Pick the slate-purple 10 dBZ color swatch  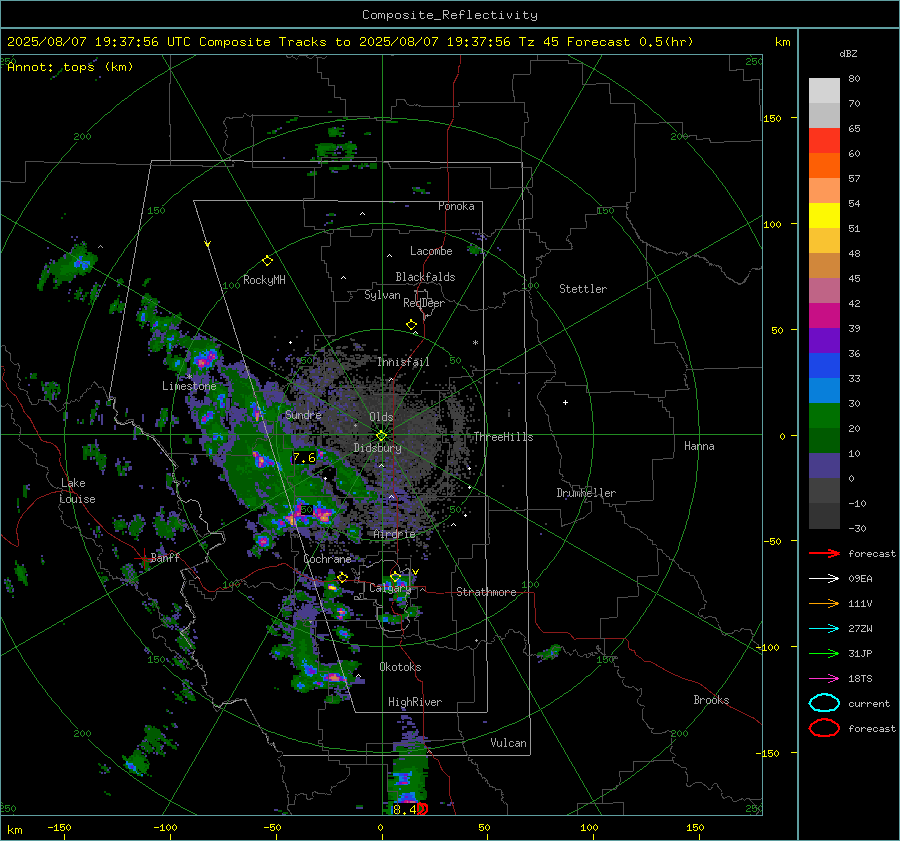(824, 465)
